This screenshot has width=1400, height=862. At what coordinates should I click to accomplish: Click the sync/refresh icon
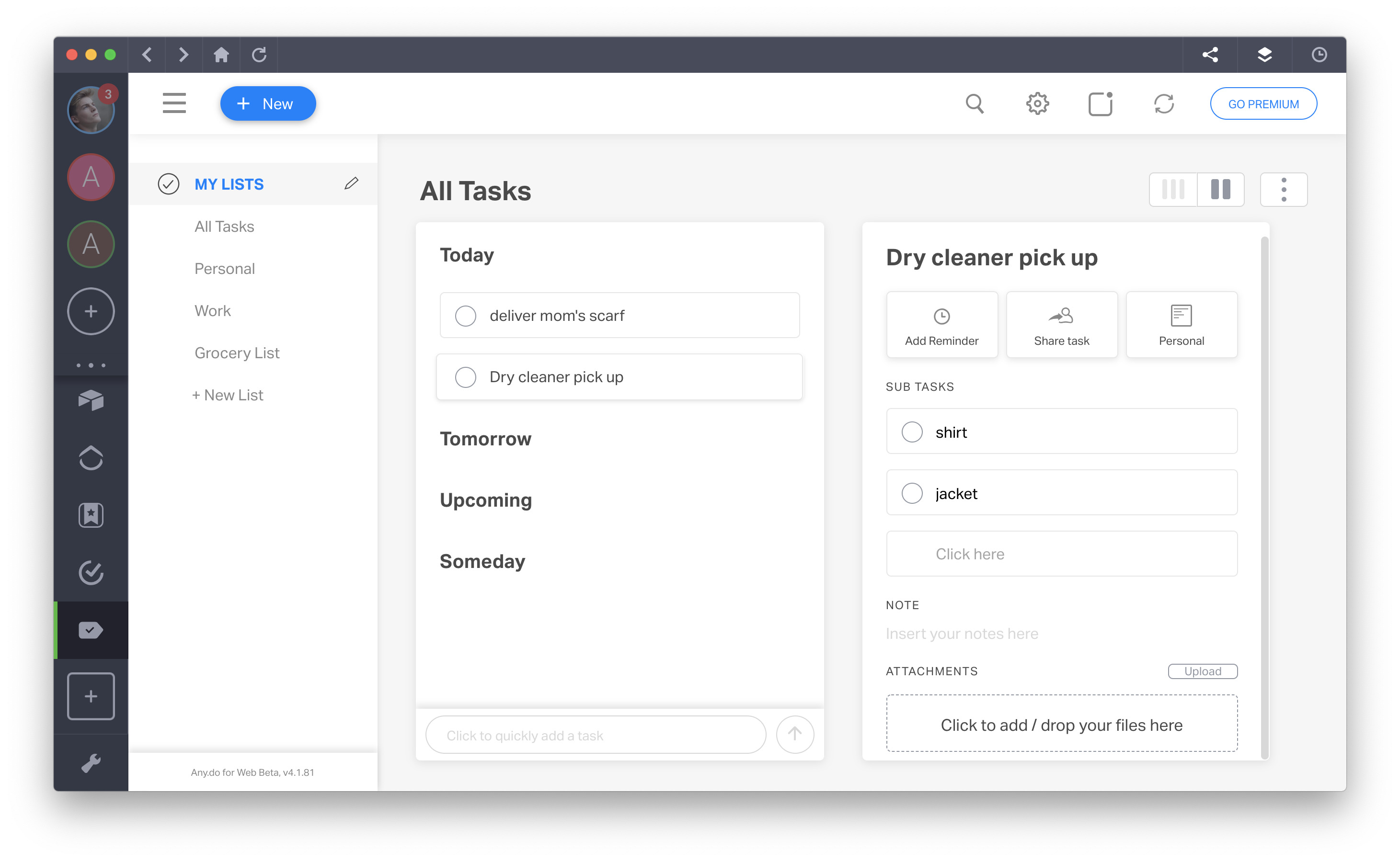(1164, 103)
